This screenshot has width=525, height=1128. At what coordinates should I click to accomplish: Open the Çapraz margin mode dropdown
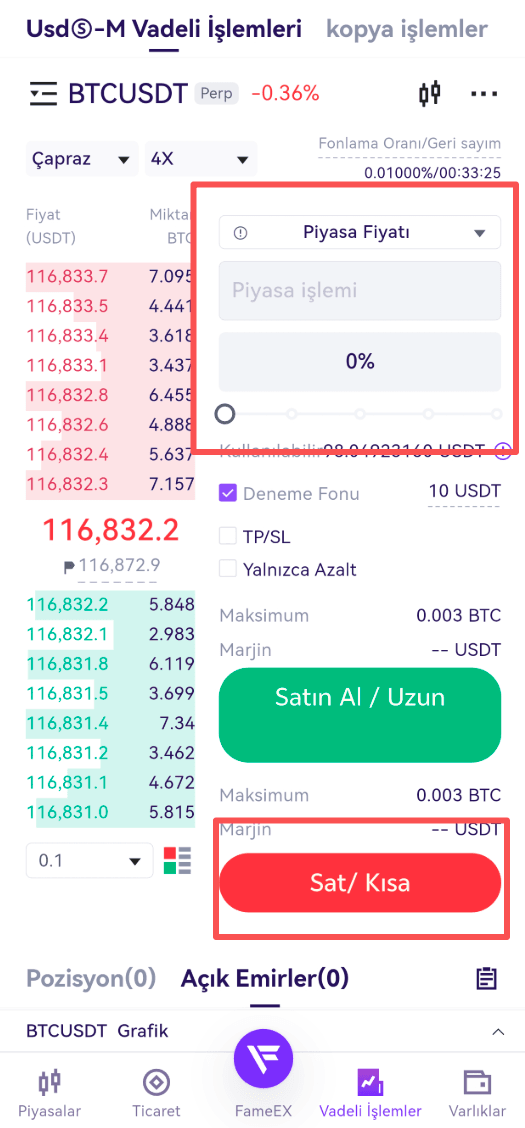[82, 159]
